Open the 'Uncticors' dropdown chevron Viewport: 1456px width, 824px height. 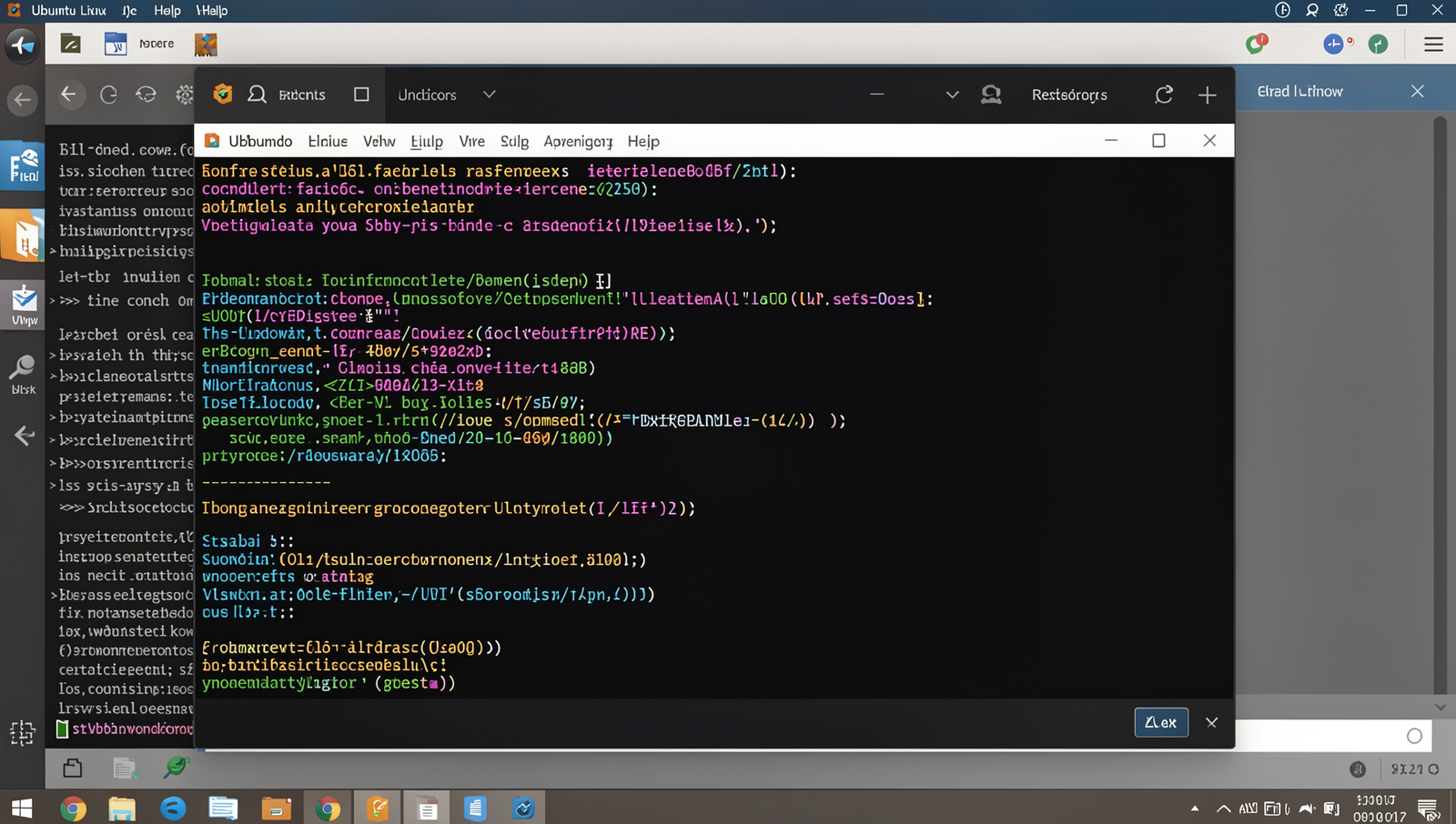coord(490,95)
